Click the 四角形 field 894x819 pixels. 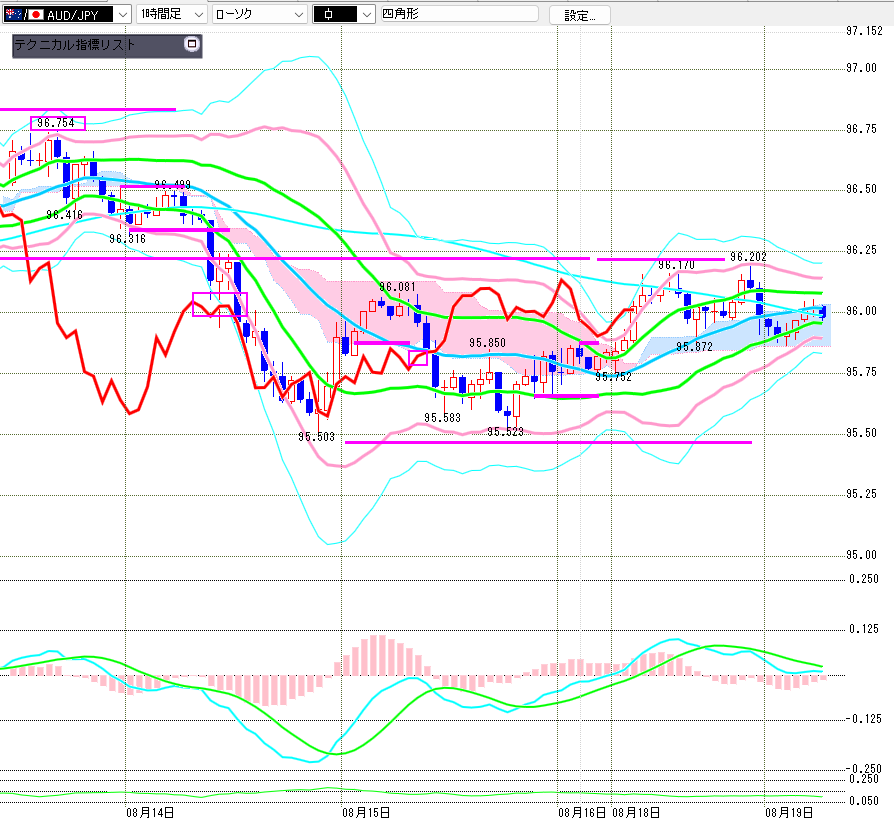click(459, 14)
